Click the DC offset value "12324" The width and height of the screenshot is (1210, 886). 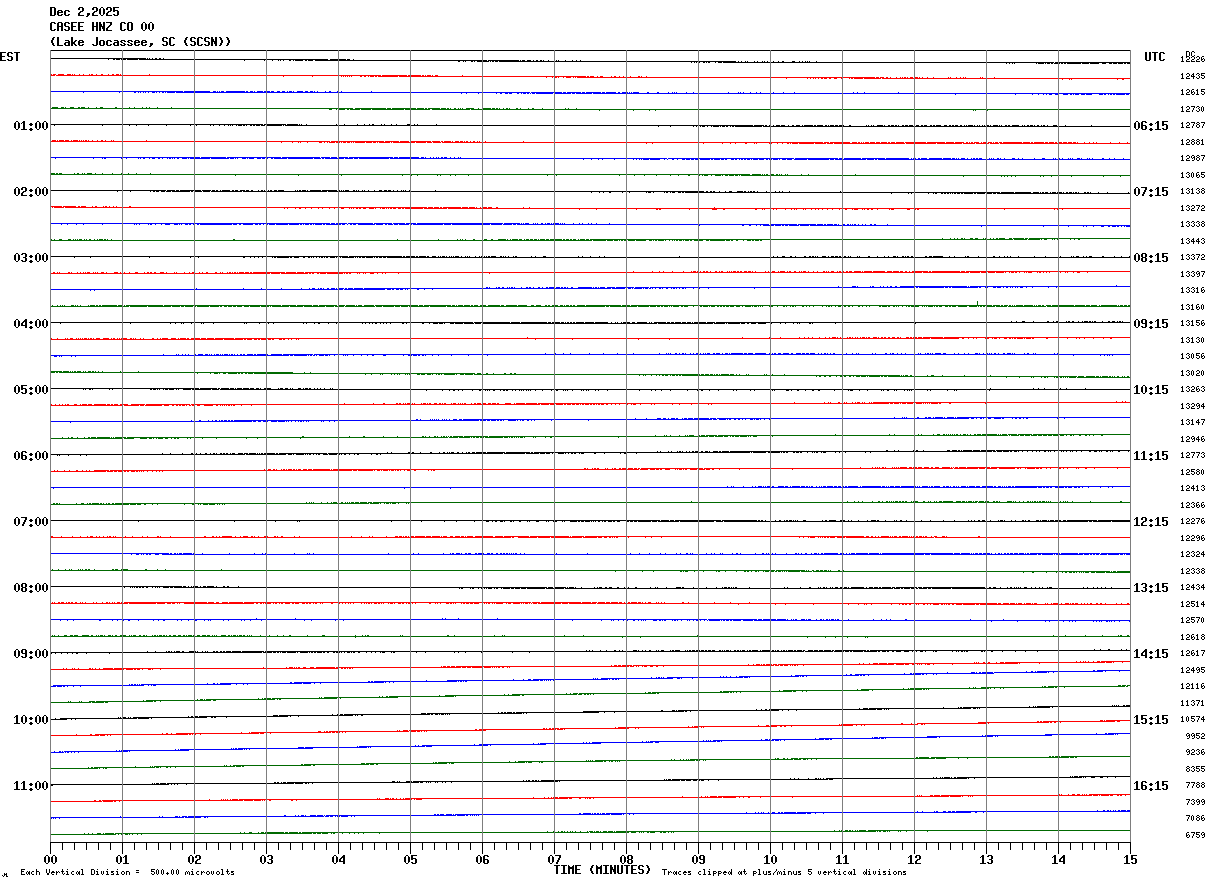[1192, 555]
